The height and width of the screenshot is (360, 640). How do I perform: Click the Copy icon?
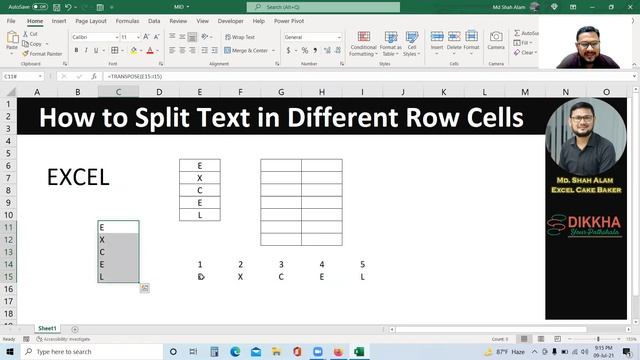25,43
